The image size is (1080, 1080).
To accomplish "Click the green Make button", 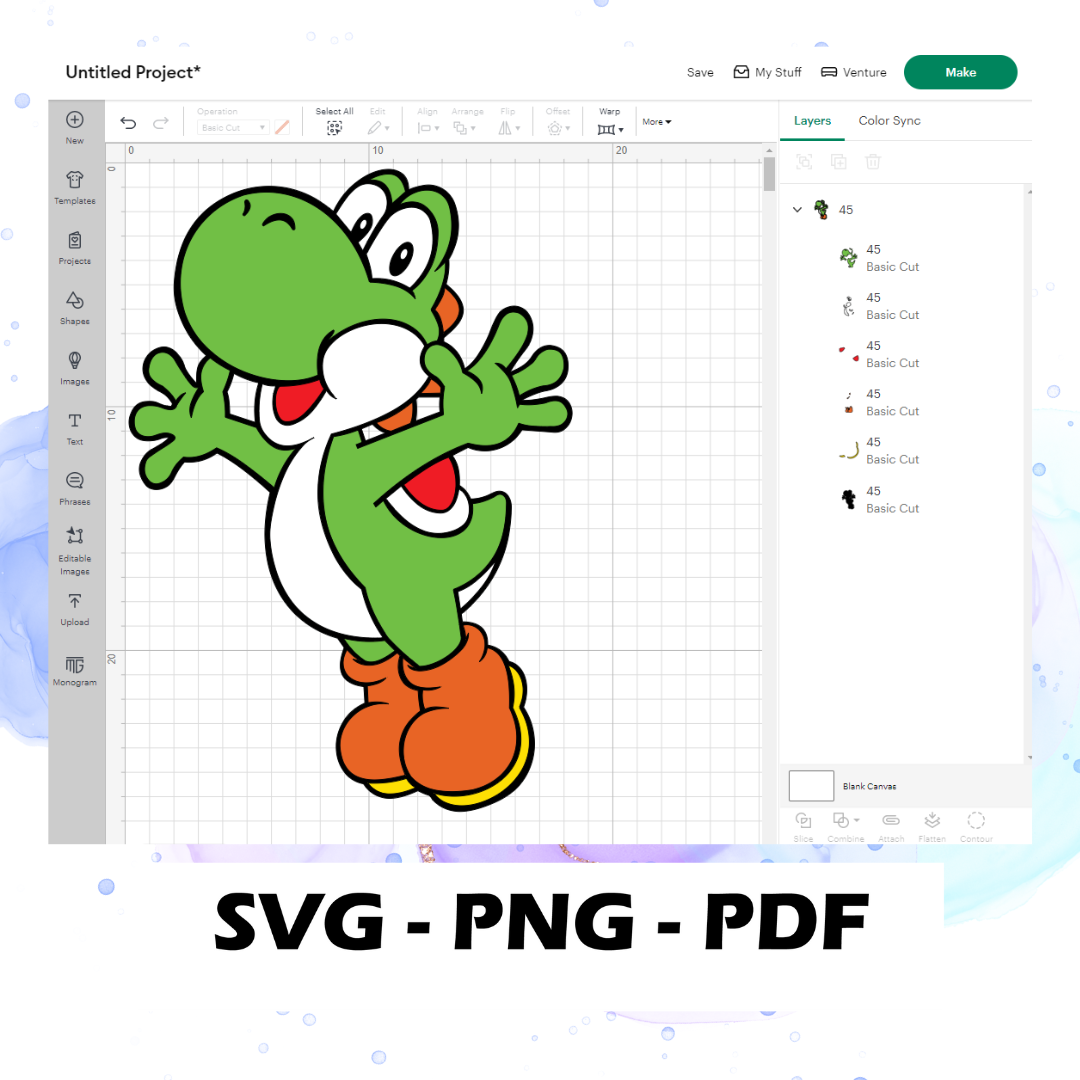I will point(960,72).
